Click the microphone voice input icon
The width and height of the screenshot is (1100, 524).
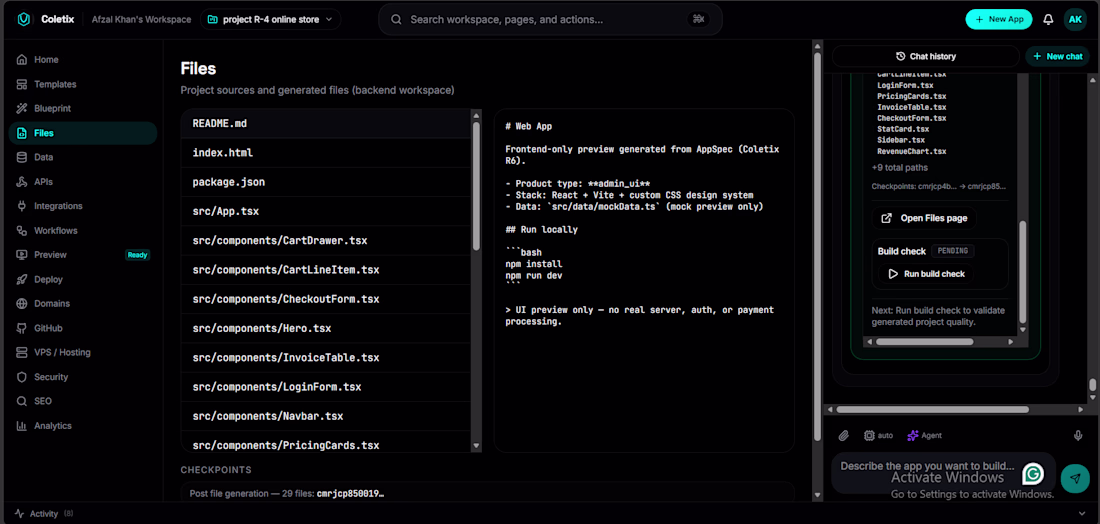click(1078, 436)
